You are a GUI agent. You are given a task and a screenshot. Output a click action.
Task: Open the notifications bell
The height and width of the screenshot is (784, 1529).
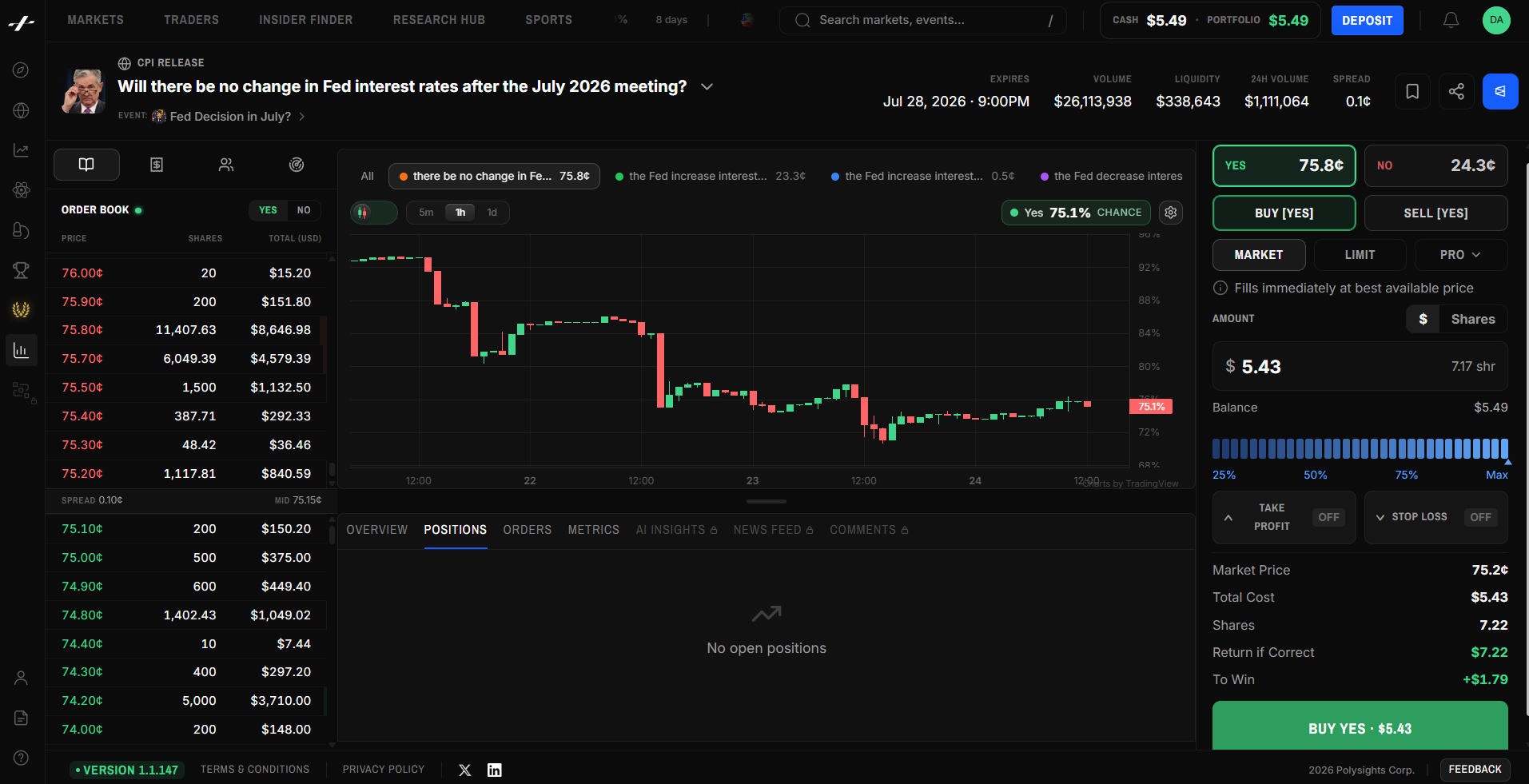[x=1451, y=20]
